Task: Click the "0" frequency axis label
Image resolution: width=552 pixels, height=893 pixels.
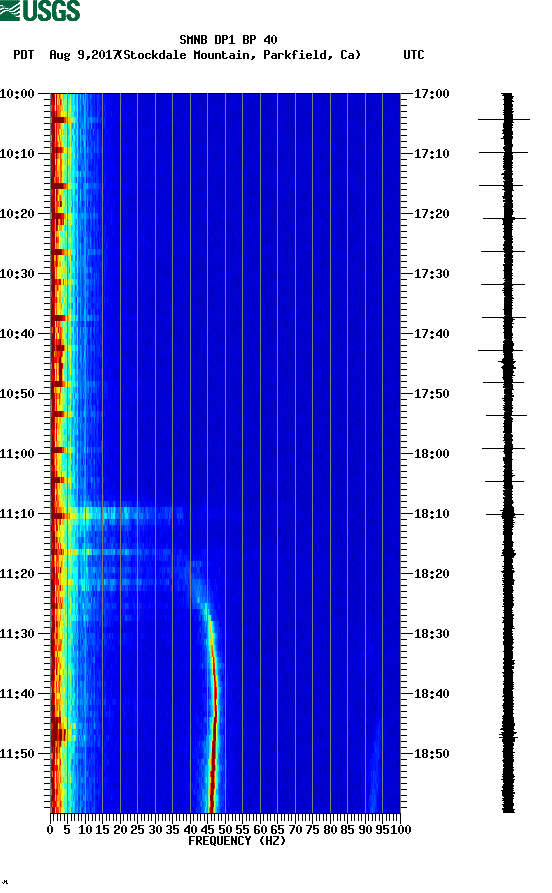Action: tap(50, 830)
